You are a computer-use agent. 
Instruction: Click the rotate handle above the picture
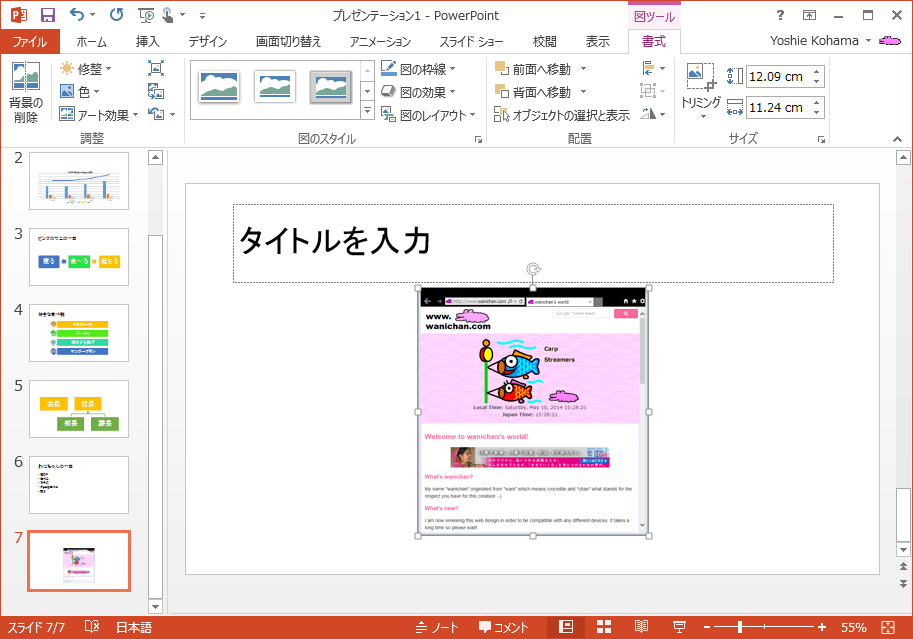534,269
